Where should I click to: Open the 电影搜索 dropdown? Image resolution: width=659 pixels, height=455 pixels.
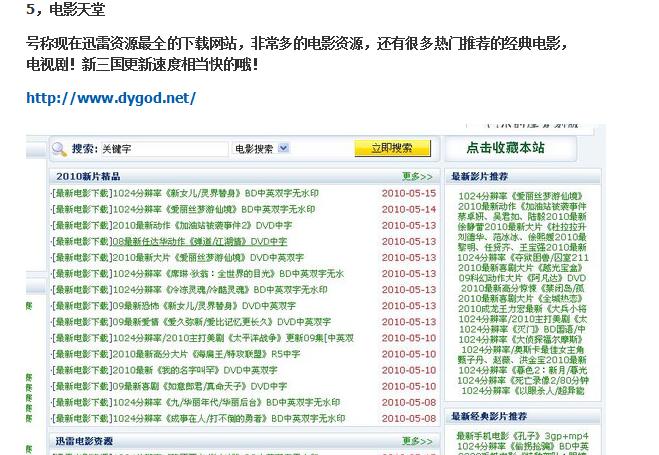pos(261,148)
